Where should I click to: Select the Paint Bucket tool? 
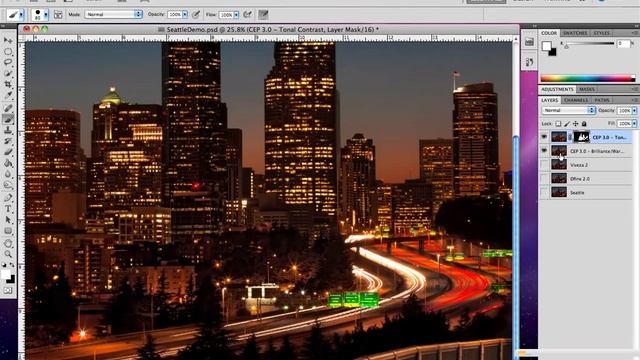(x=8, y=163)
